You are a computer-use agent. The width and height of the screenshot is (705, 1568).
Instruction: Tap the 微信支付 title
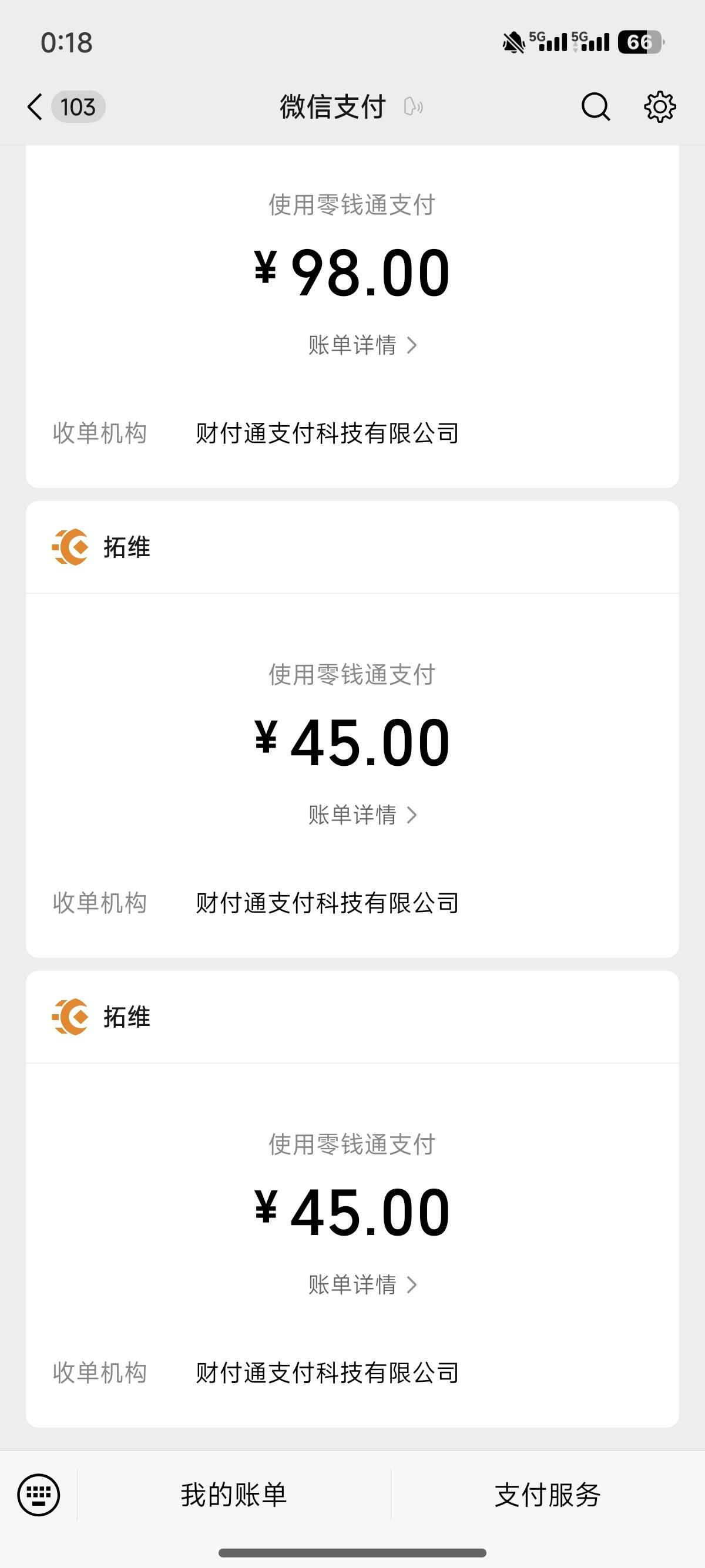pos(333,107)
